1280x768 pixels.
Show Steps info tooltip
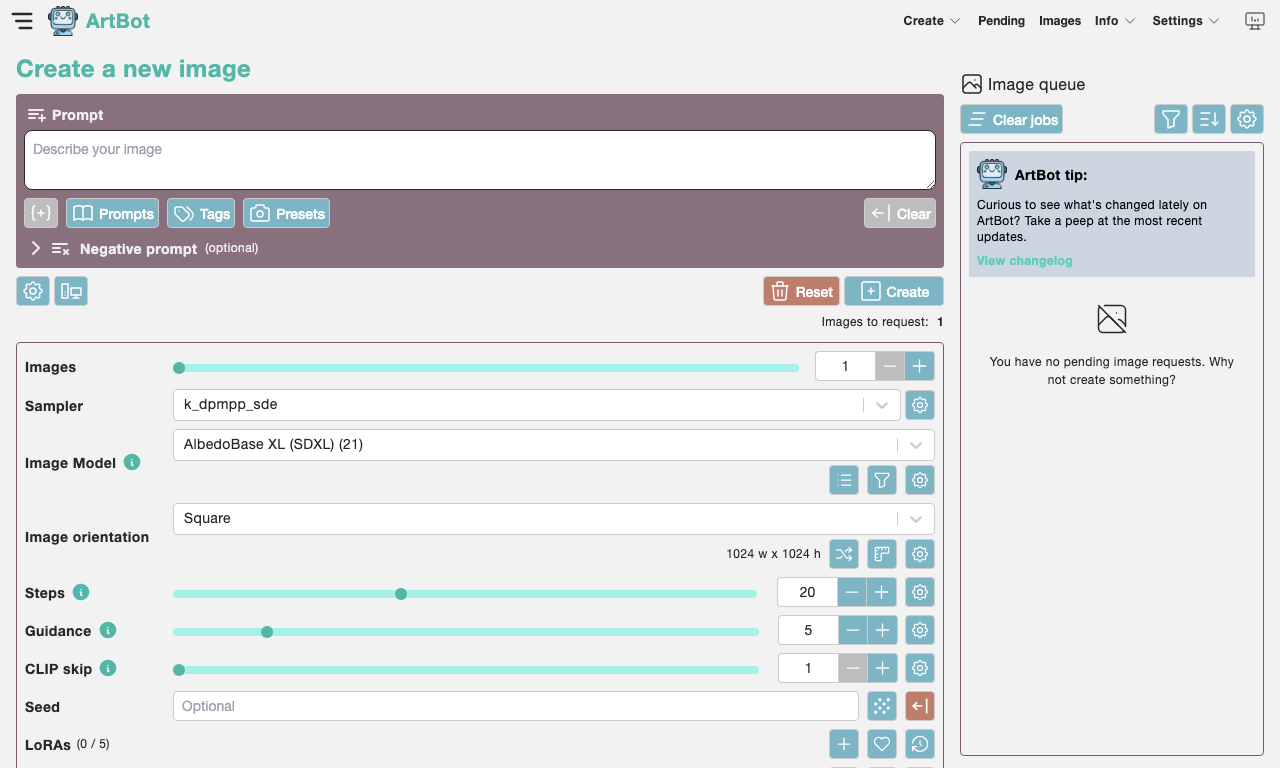(x=81, y=592)
